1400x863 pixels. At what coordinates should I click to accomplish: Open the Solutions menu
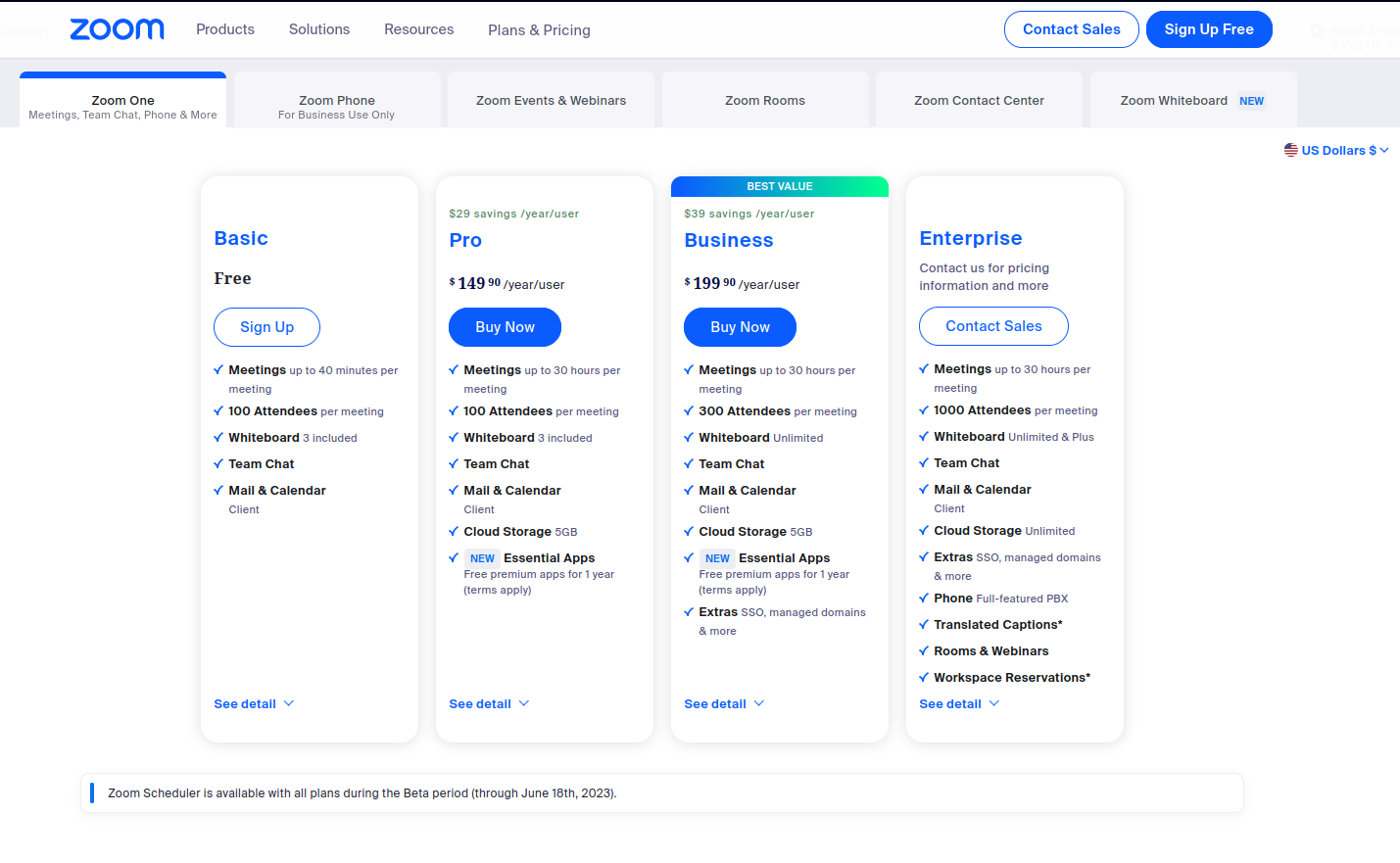319,29
